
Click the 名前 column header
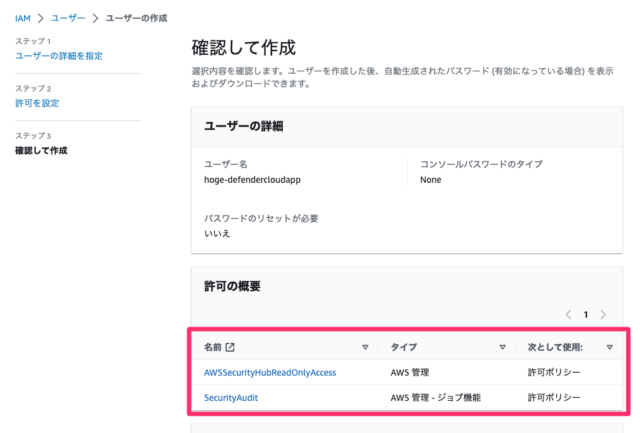213,347
